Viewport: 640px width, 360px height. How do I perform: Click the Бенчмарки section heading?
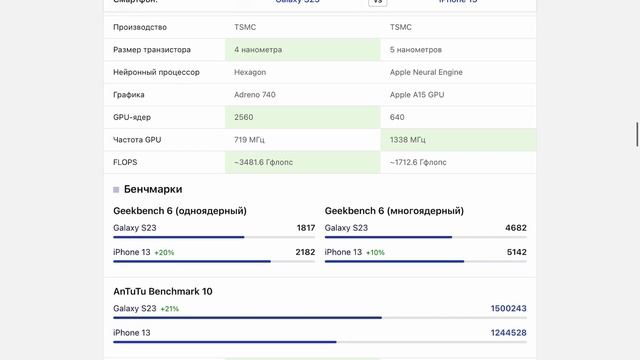153,189
